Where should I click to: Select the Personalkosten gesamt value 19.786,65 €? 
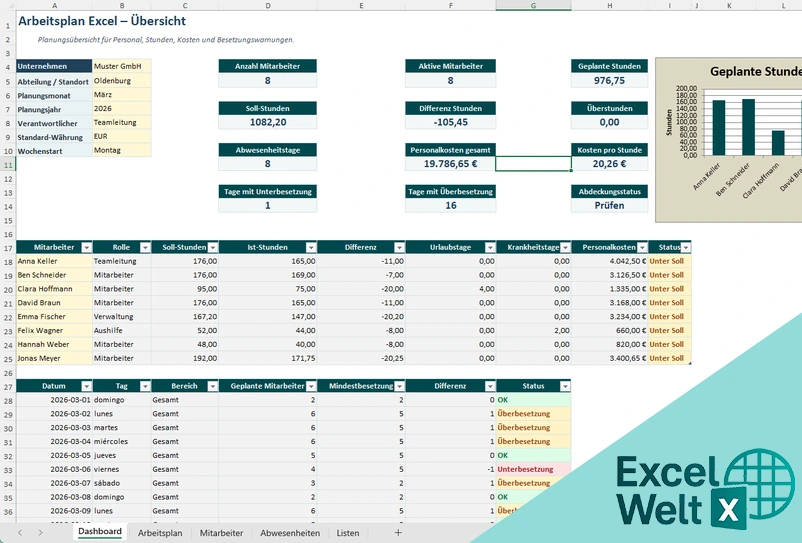(450, 164)
